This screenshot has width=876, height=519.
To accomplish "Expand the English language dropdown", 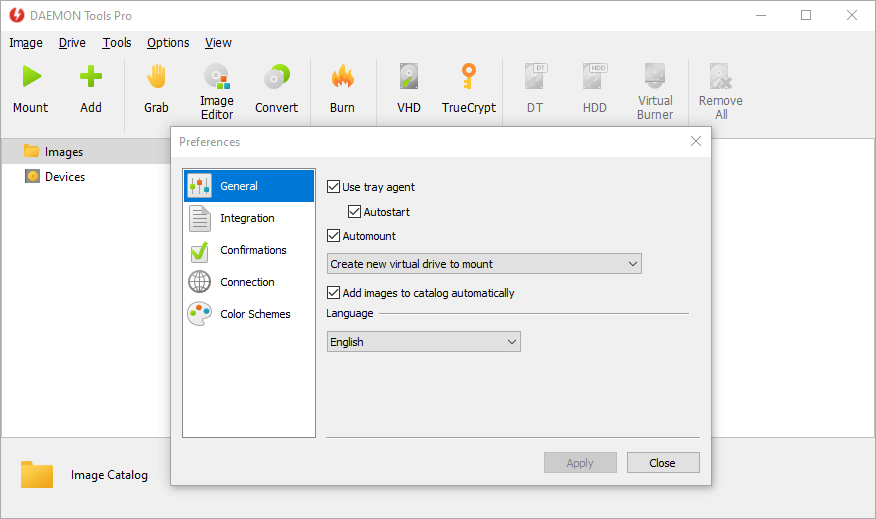I will 423,342.
